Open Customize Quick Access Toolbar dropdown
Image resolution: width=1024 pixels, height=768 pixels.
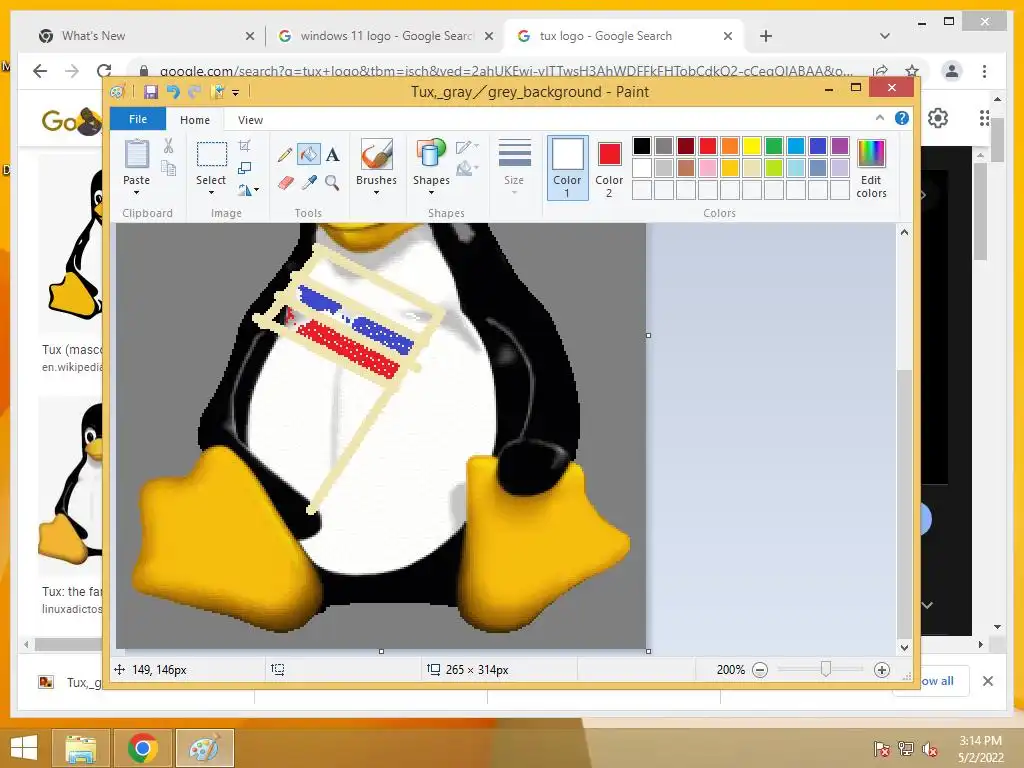(x=236, y=93)
